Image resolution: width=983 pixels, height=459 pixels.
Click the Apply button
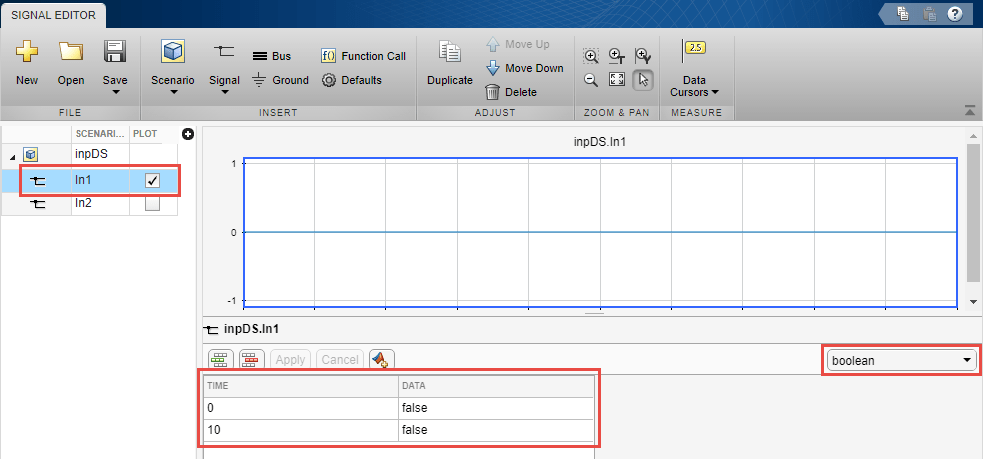click(290, 359)
